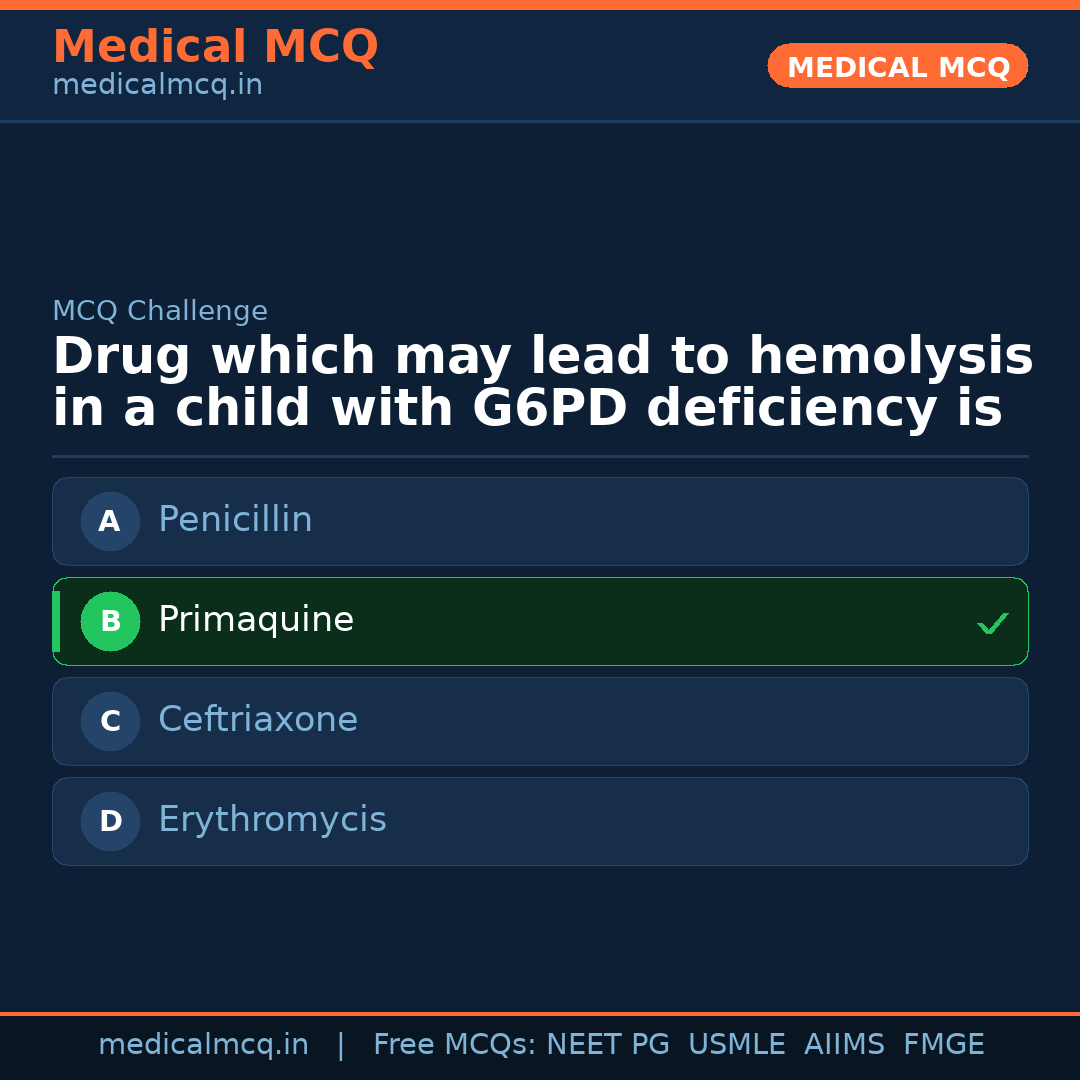This screenshot has height=1080, width=1080.
Task: Click the letter C option badge
Action: tap(110, 721)
